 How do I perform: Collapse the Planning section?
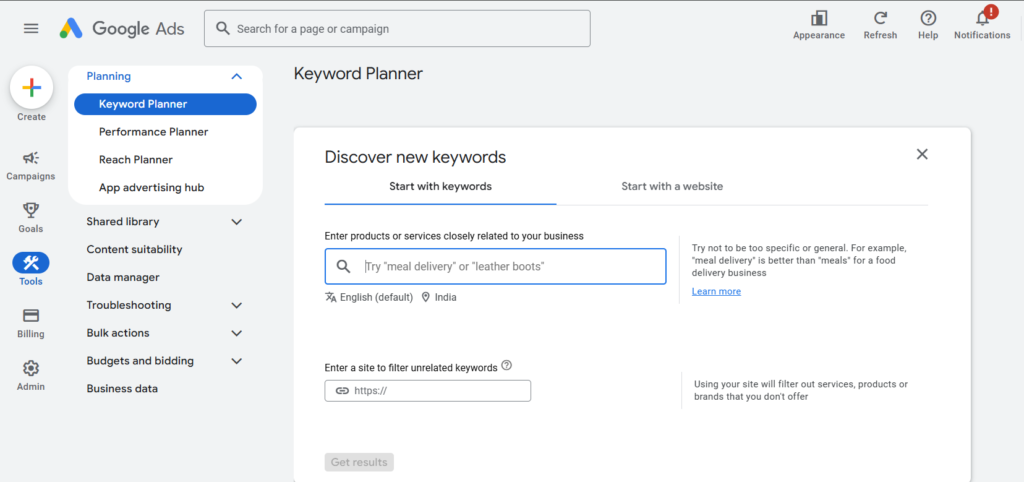(237, 76)
